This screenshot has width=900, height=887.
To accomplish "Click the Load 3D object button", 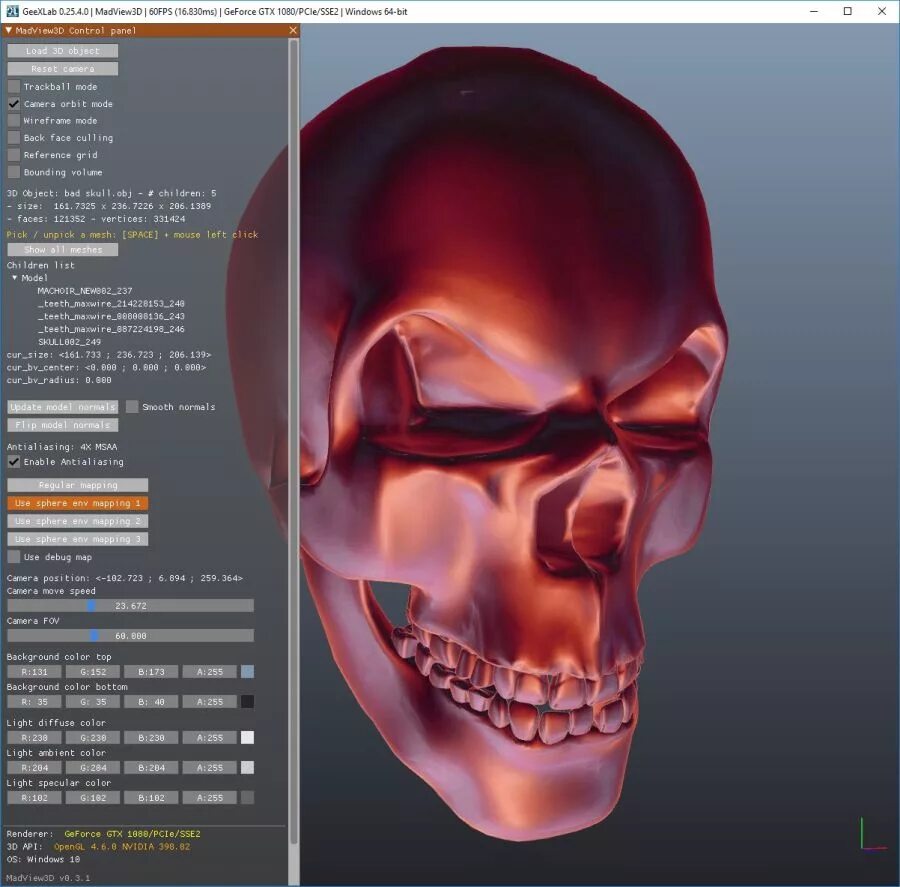I will [63, 51].
